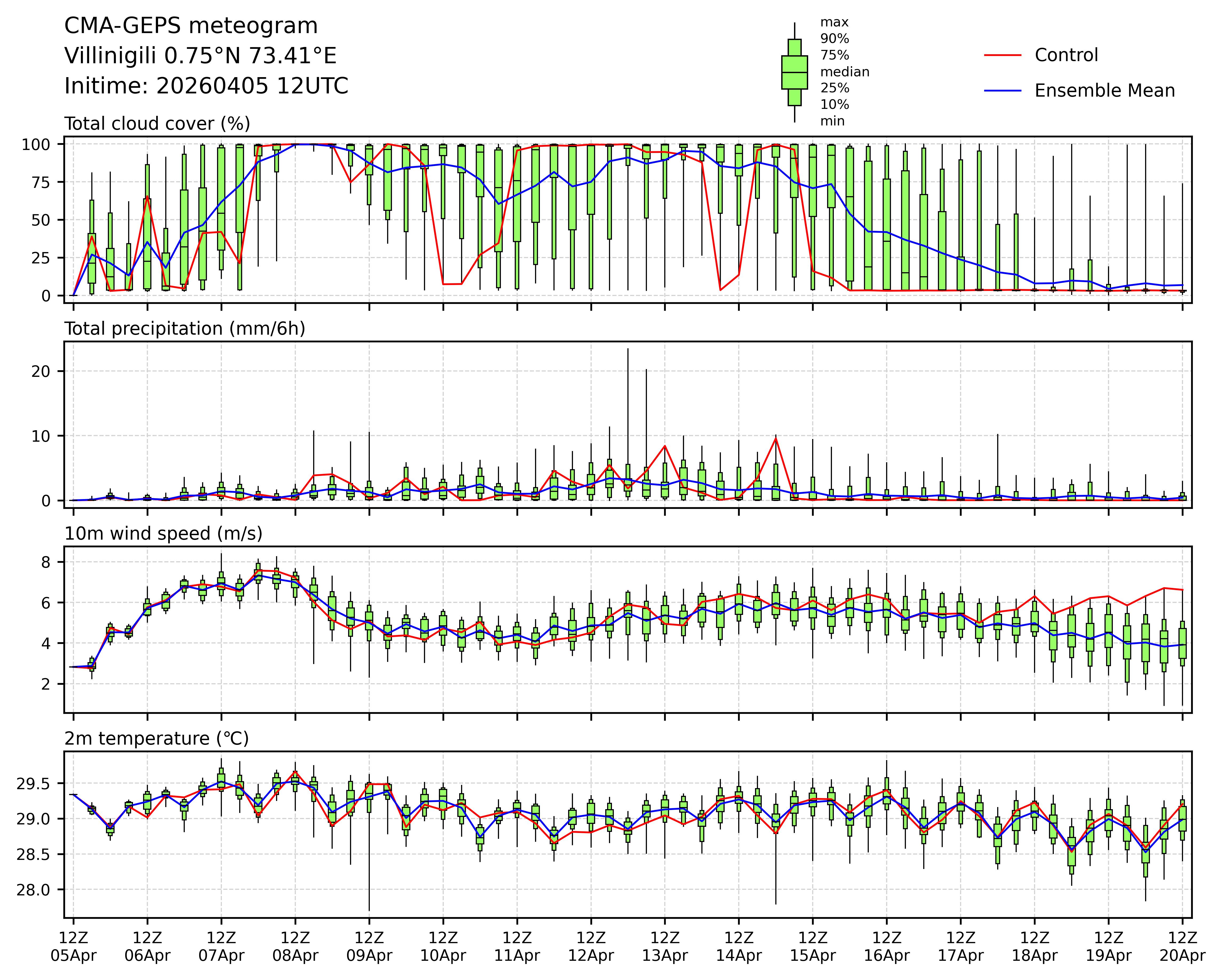This screenshot has height=980, width=1222.
Task: Click the '12Z 10Apr' x-axis label
Action: click(x=443, y=947)
